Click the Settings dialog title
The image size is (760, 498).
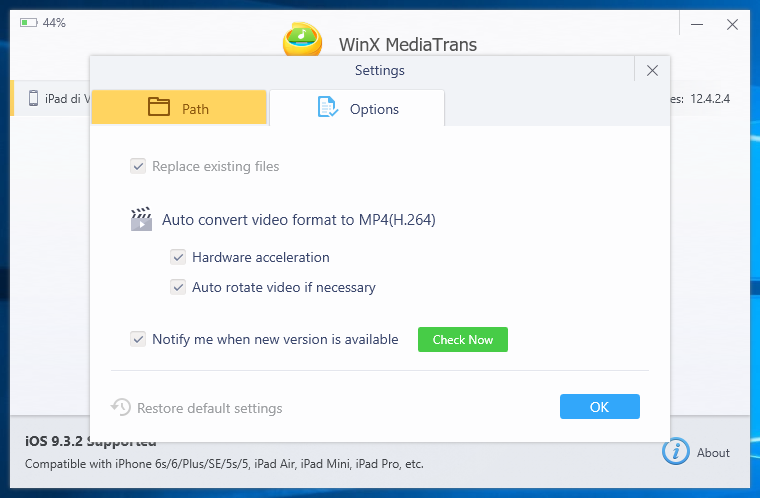coord(380,70)
